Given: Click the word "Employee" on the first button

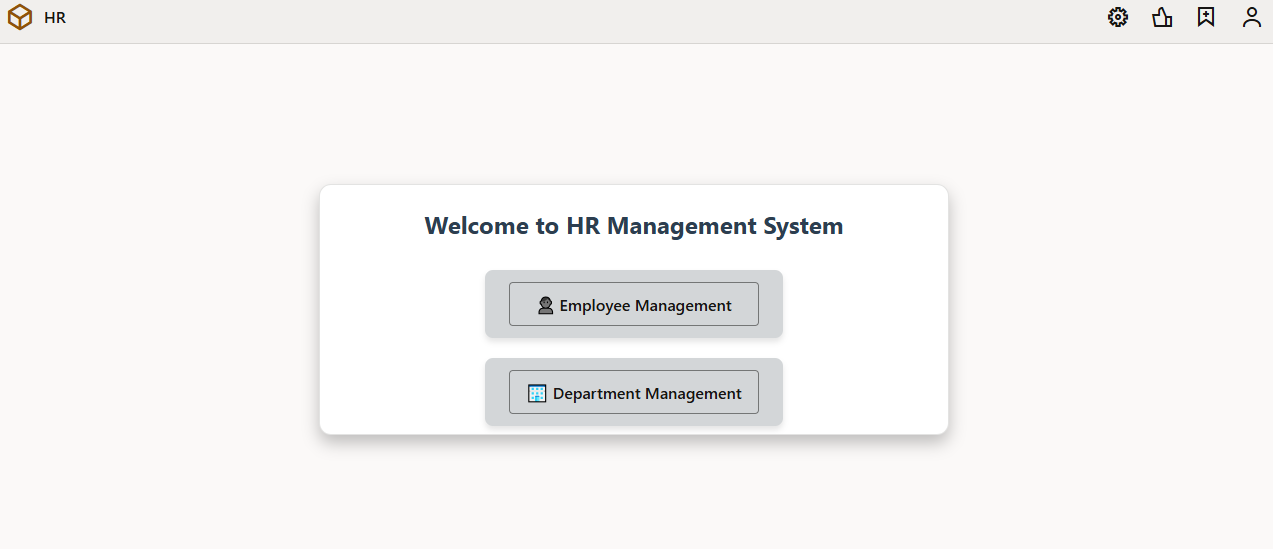Looking at the screenshot, I should (x=595, y=306).
